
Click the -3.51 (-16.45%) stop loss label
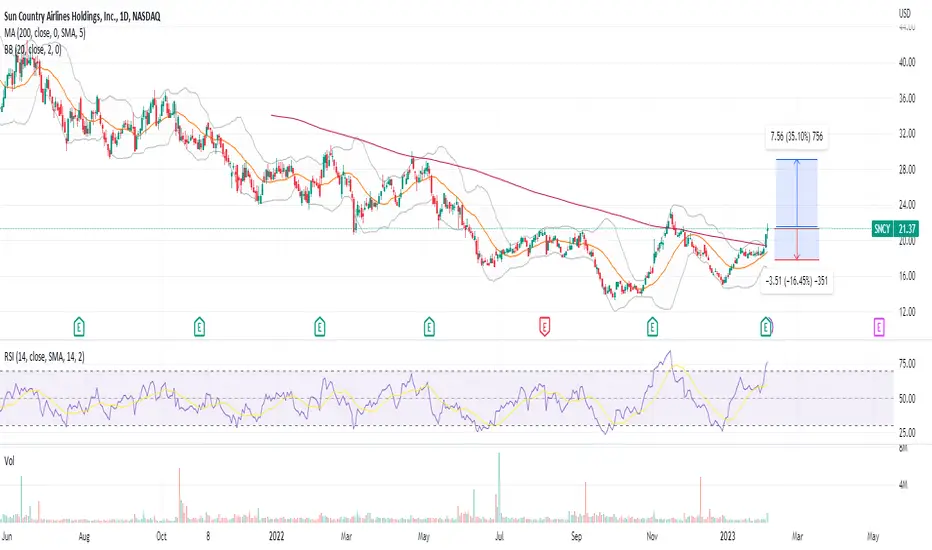coord(797,281)
